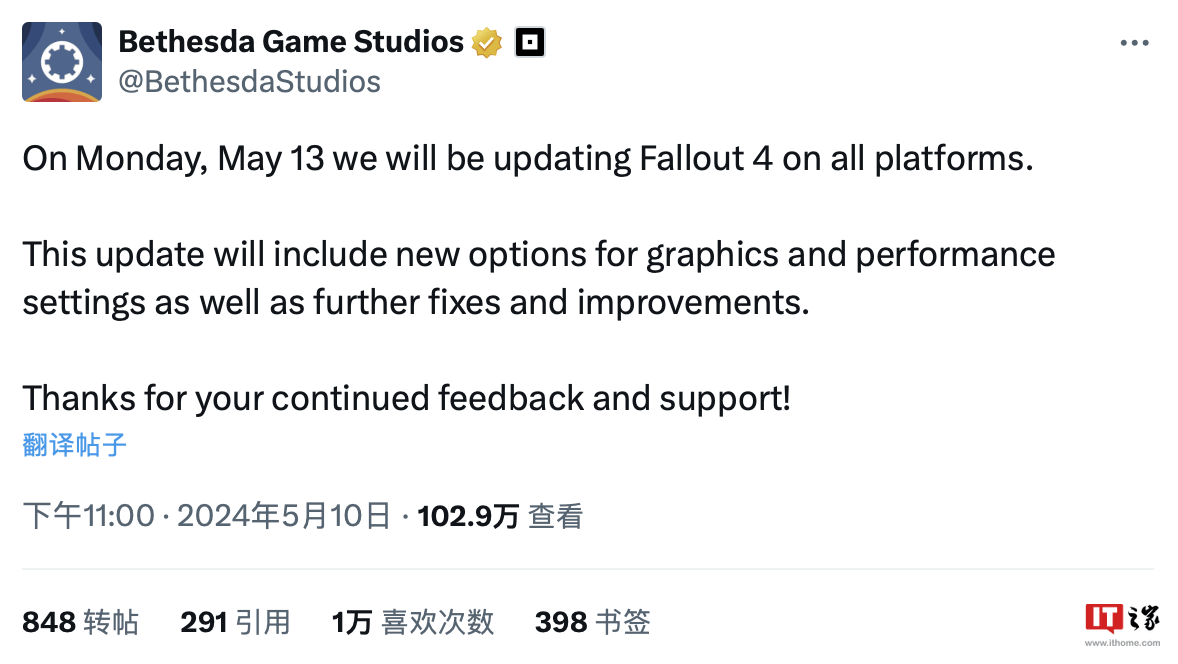Open the 1万 喜欢次数 likes list
Viewport: 1178px width, 664px height.
[413, 622]
